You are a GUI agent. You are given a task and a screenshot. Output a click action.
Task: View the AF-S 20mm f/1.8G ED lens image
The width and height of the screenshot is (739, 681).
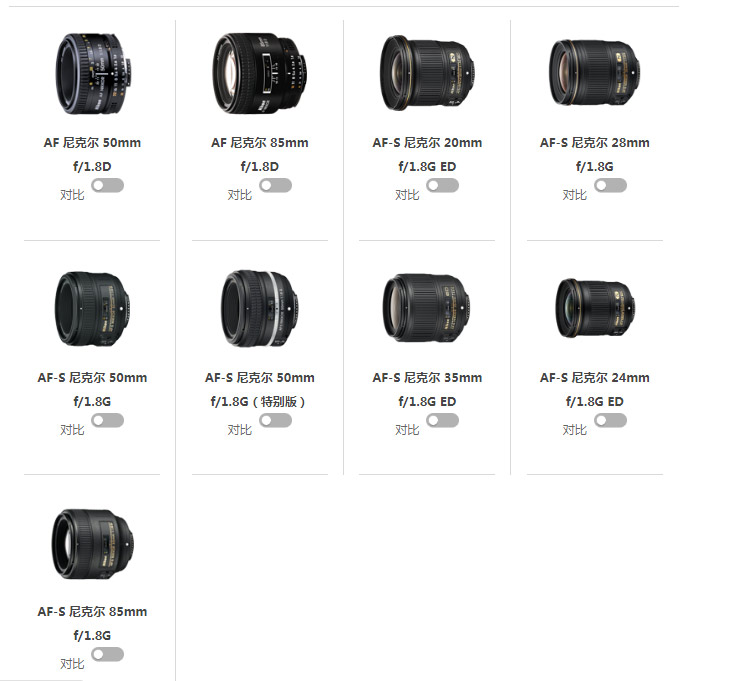click(x=427, y=73)
